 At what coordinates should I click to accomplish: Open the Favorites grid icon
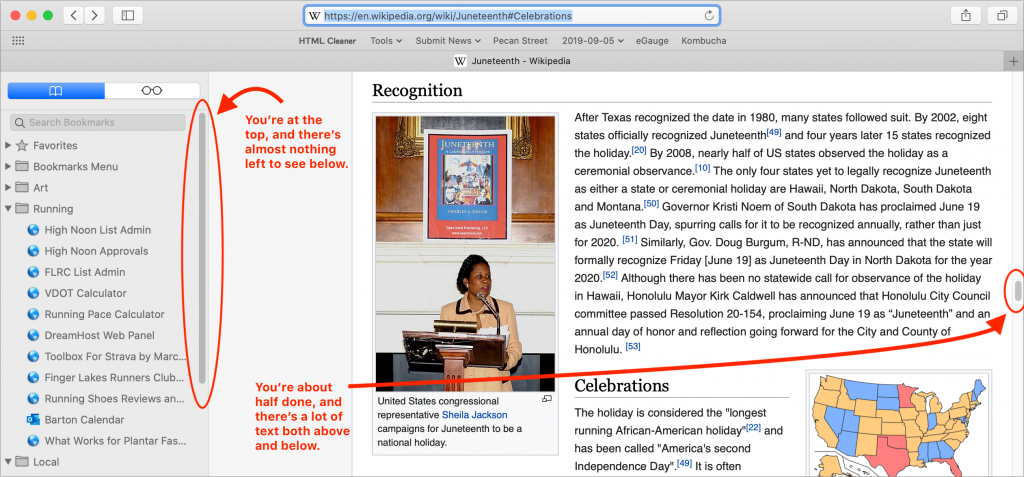tap(18, 41)
